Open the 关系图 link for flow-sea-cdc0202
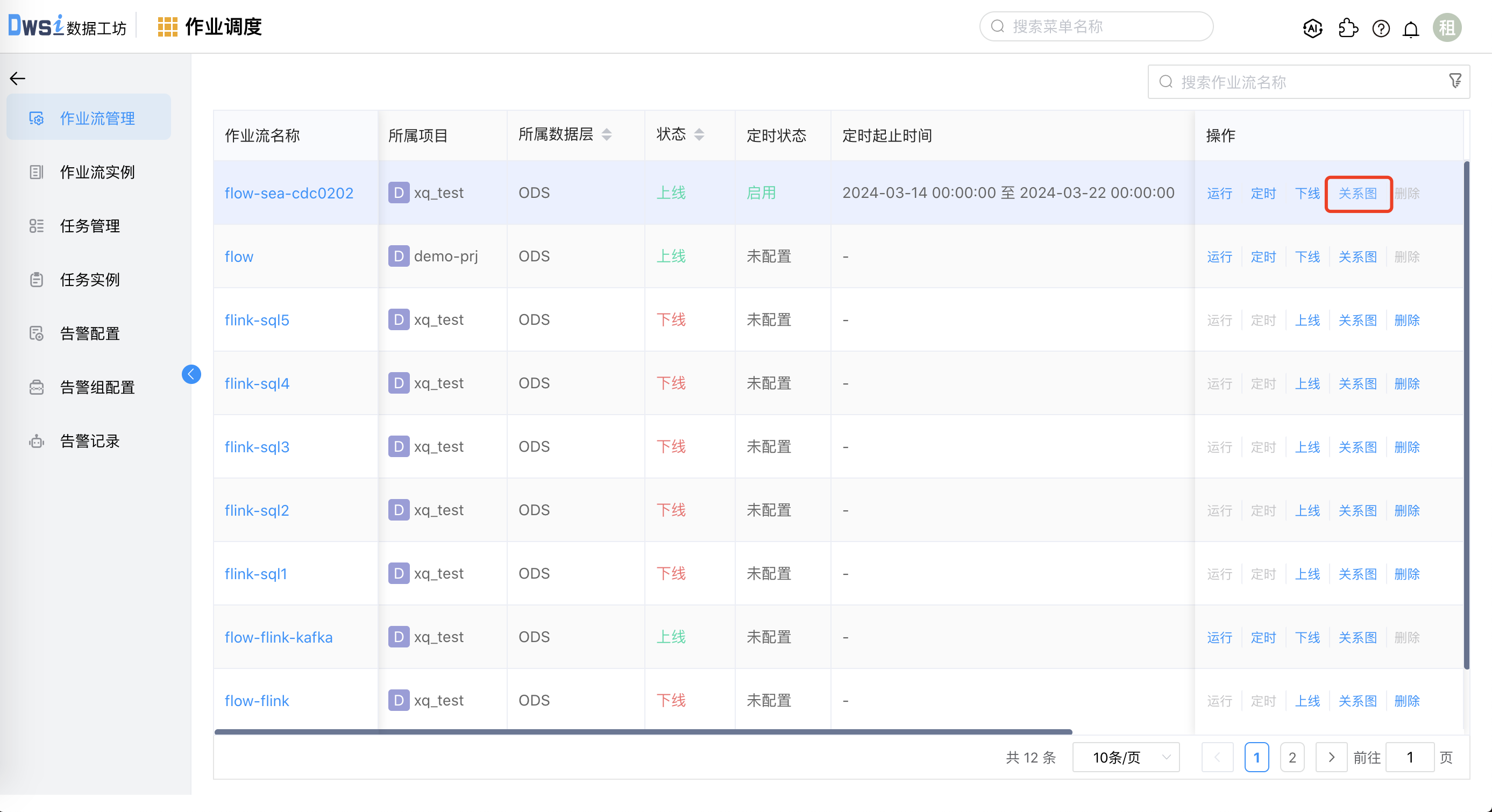 [x=1358, y=193]
